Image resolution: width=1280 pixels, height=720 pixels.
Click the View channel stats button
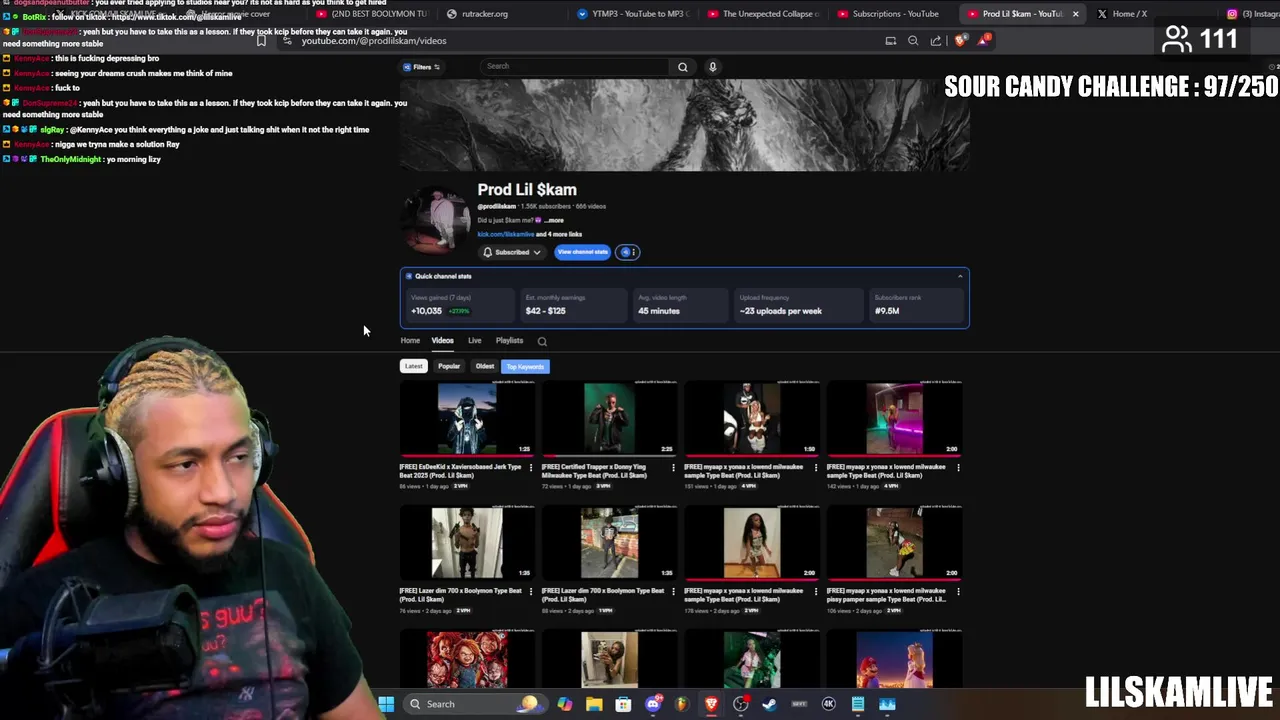582,252
